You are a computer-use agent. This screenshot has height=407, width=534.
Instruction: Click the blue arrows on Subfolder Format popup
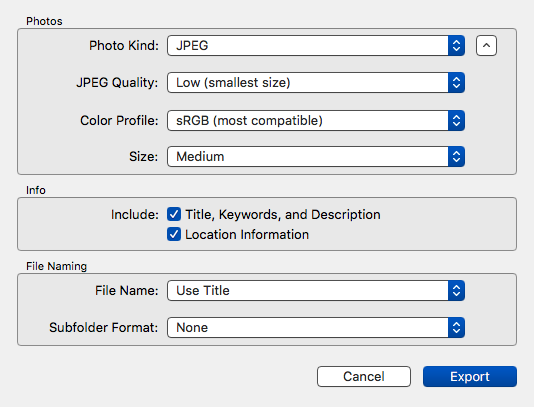(456, 328)
